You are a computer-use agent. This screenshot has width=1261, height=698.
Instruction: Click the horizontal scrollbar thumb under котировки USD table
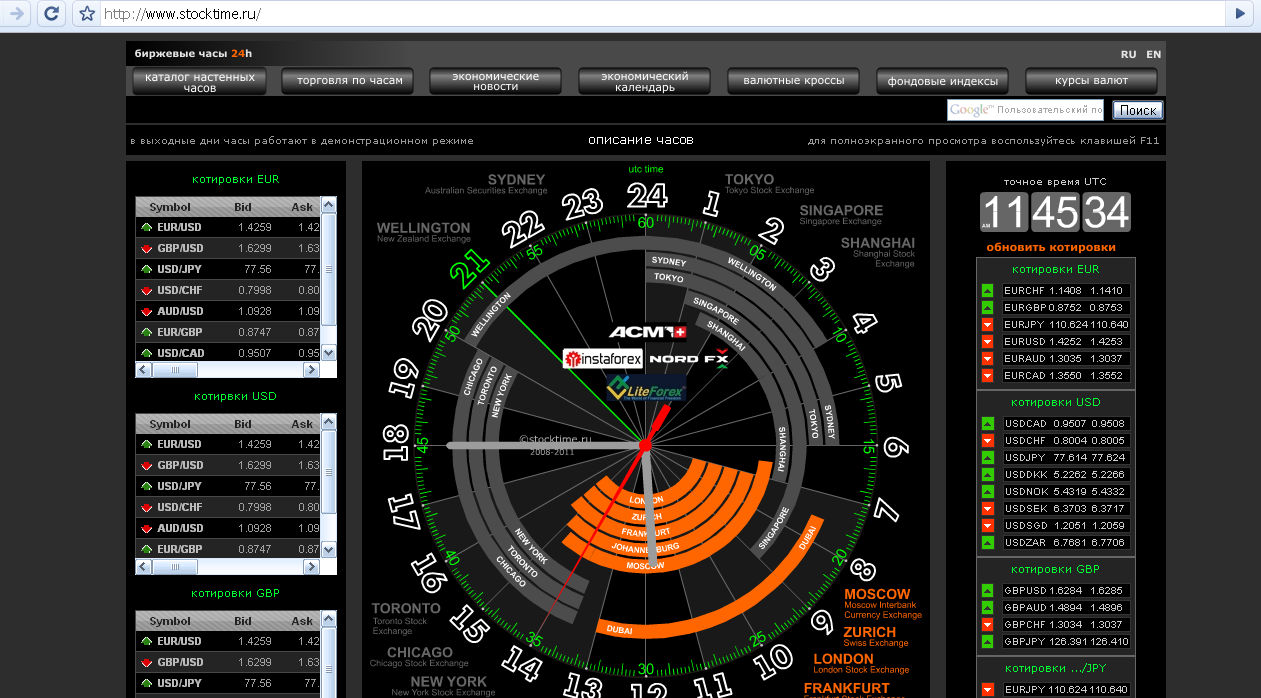coord(176,567)
